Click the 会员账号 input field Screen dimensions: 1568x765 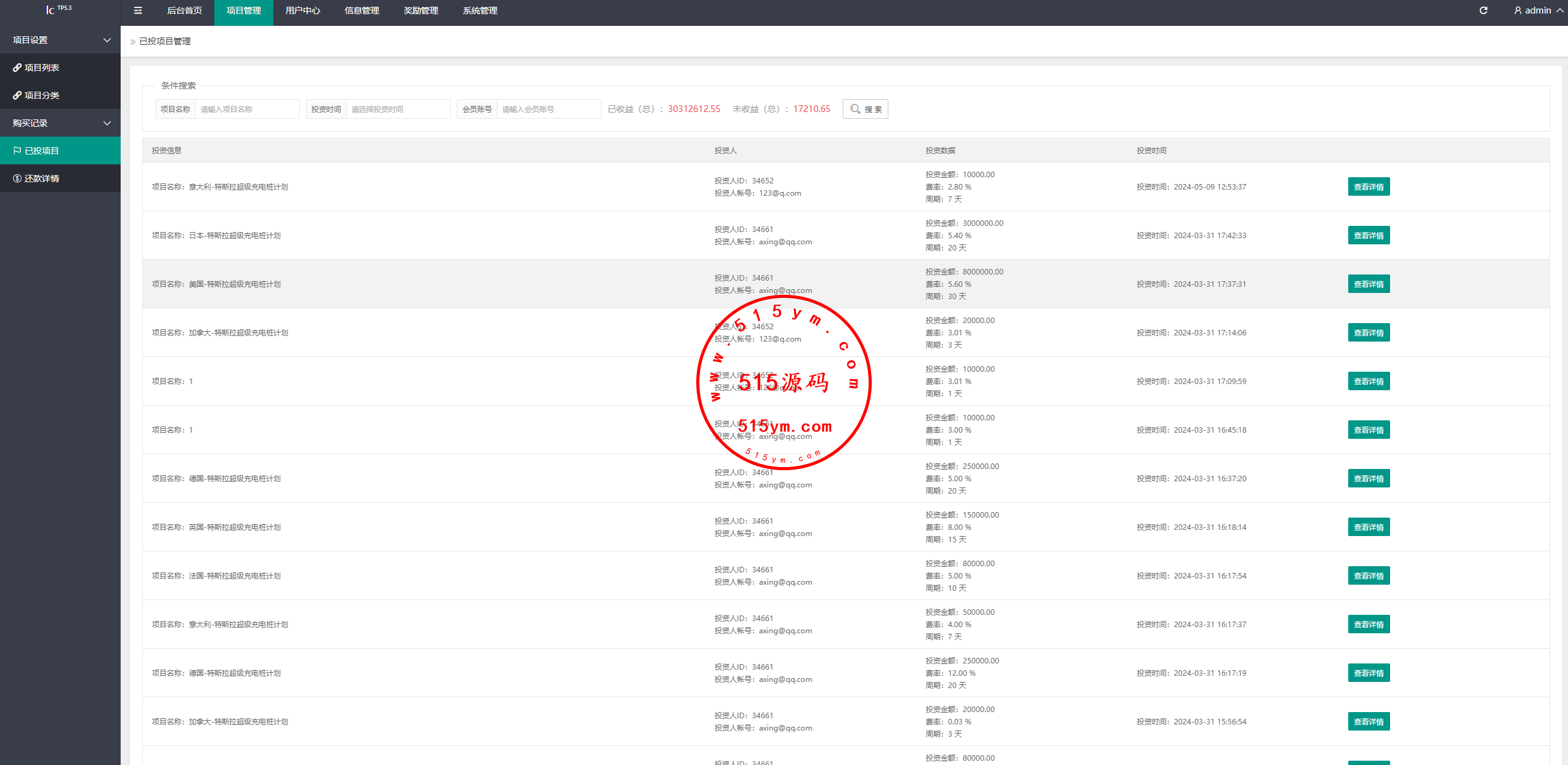click(x=548, y=109)
